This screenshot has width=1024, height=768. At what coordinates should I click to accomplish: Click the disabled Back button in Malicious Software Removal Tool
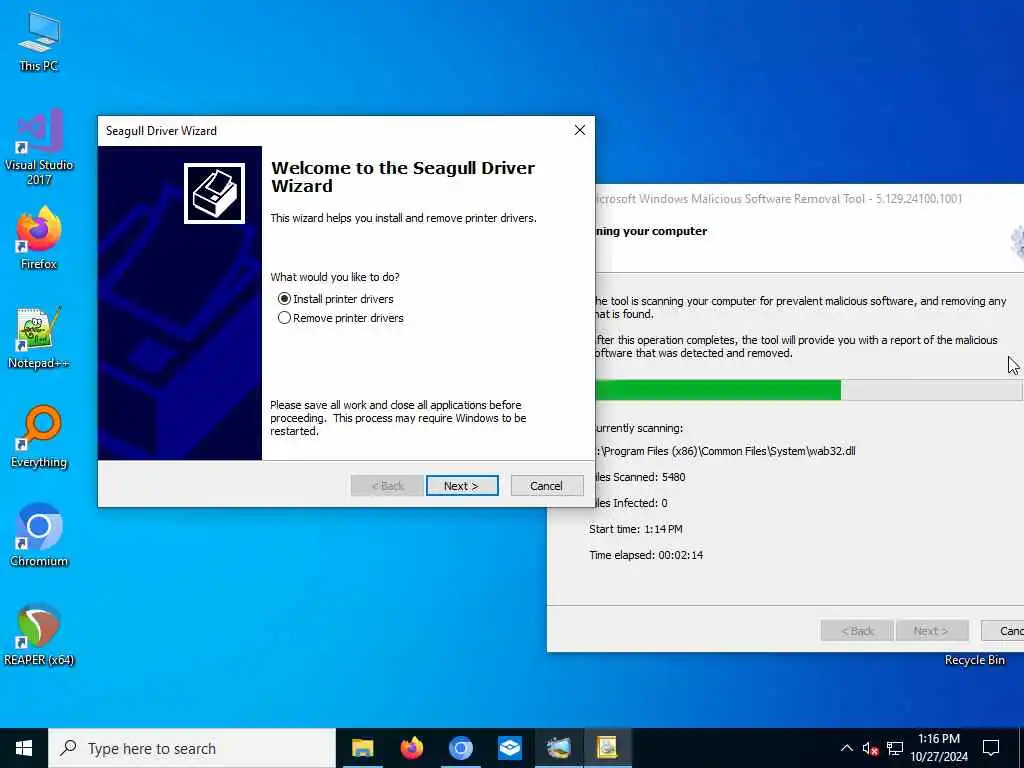[857, 631]
